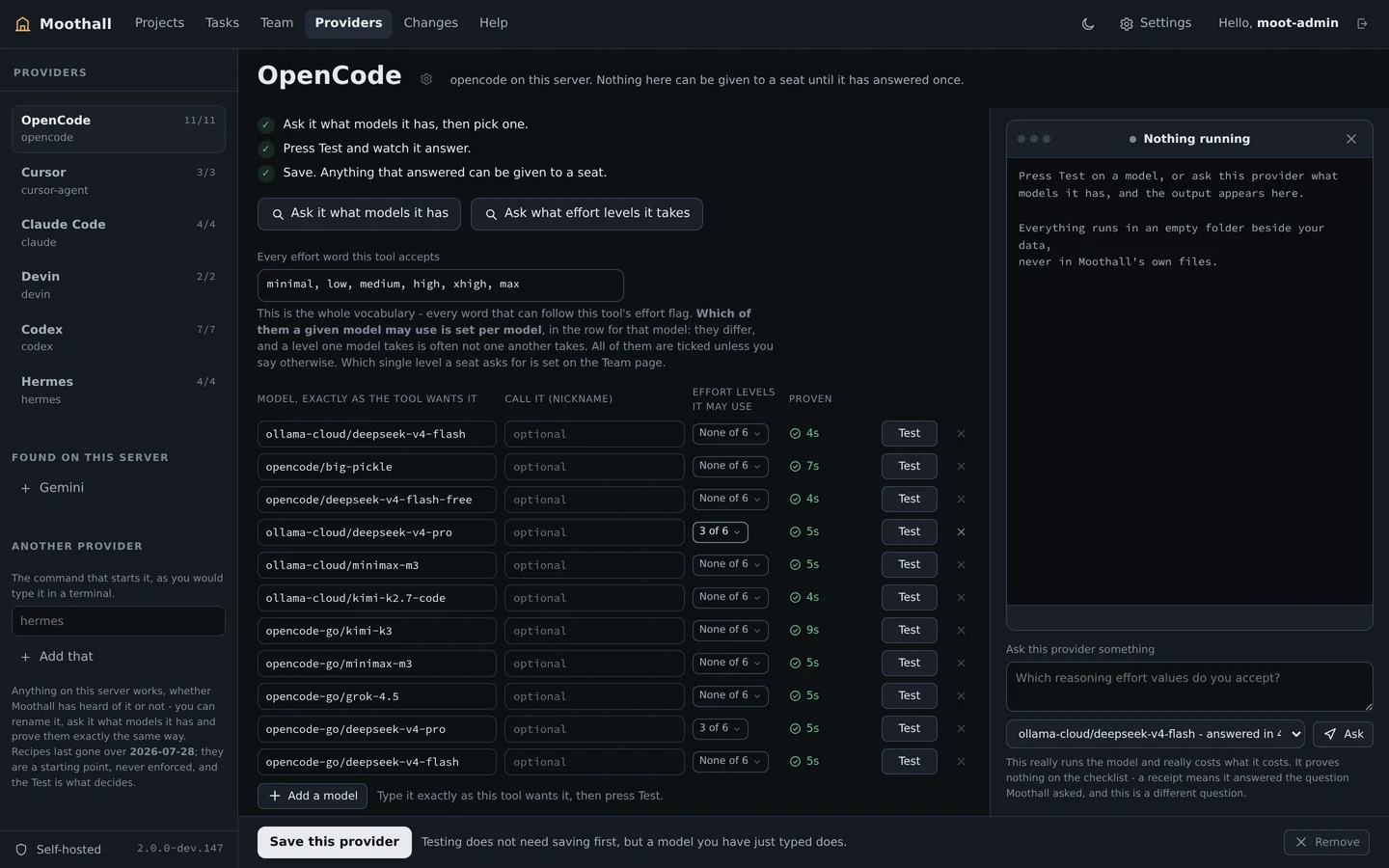Click the shield icon beside Self-hosted

[x=21, y=850]
